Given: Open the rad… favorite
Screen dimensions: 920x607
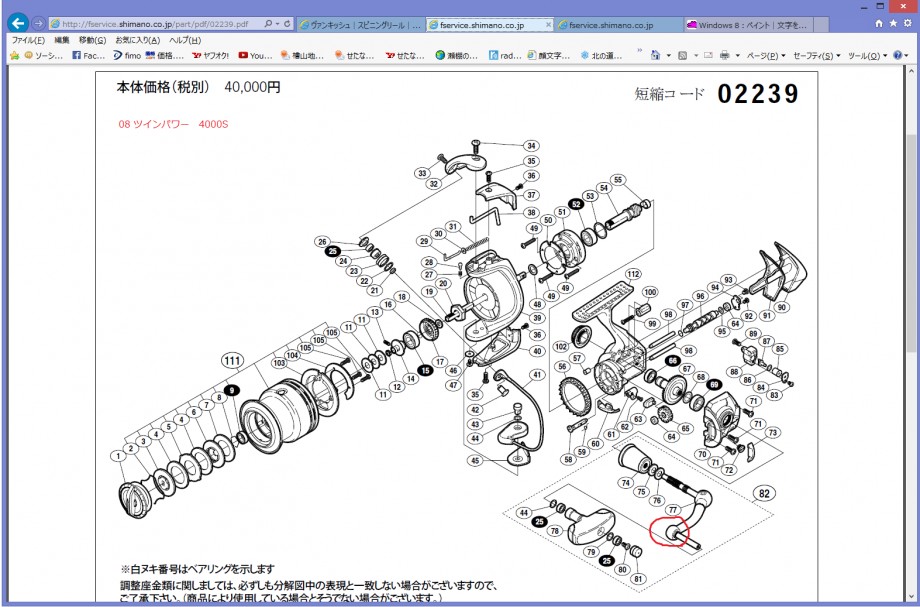Looking at the screenshot, I should (x=505, y=56).
